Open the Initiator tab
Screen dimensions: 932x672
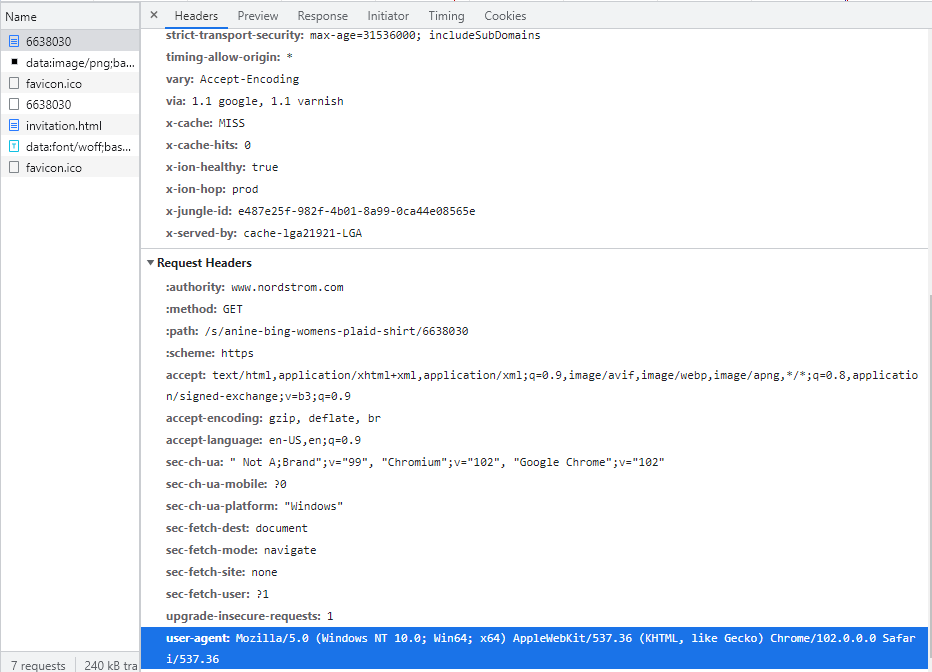388,16
